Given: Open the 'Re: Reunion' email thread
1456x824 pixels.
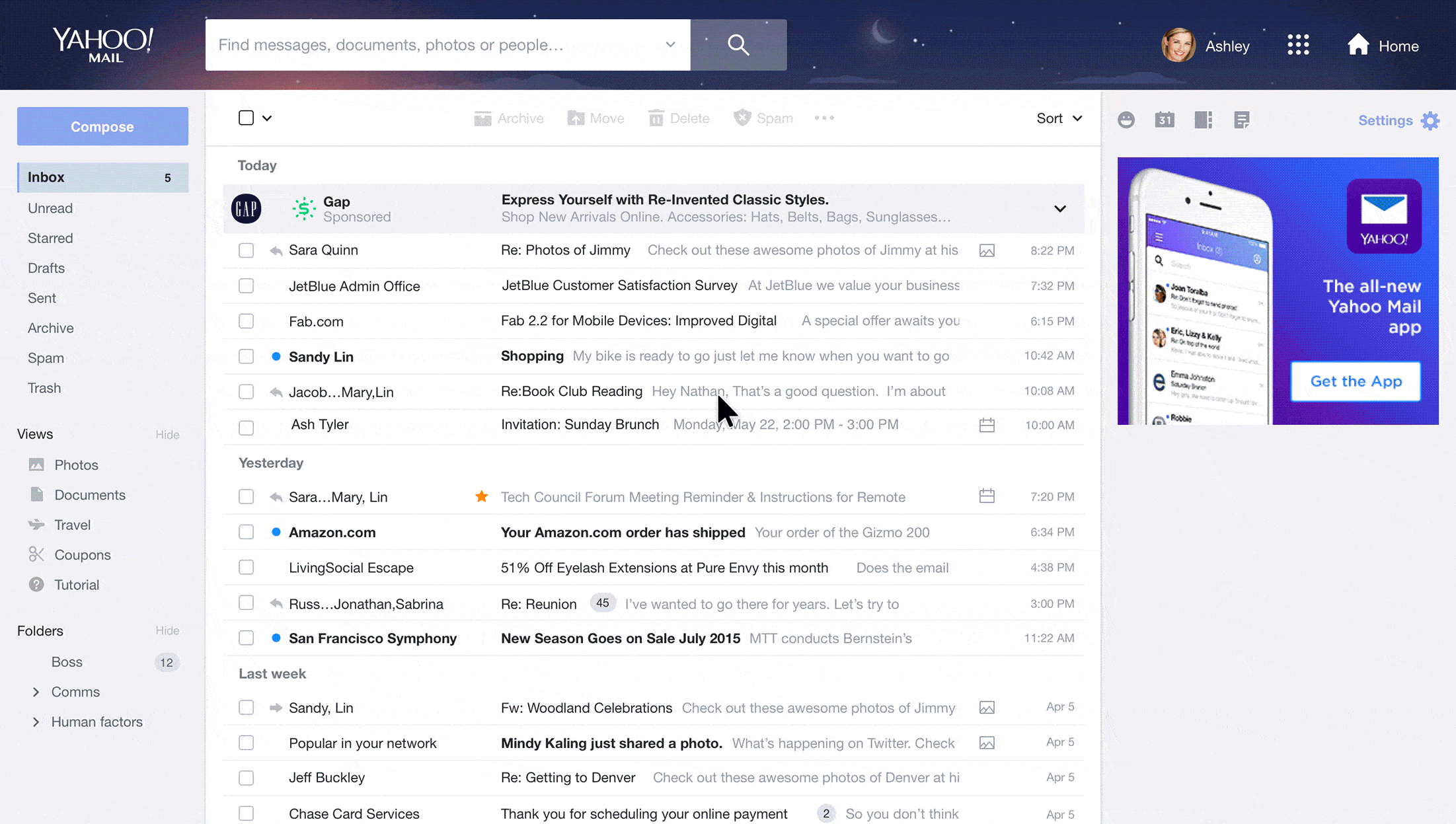Looking at the screenshot, I should 654,603.
